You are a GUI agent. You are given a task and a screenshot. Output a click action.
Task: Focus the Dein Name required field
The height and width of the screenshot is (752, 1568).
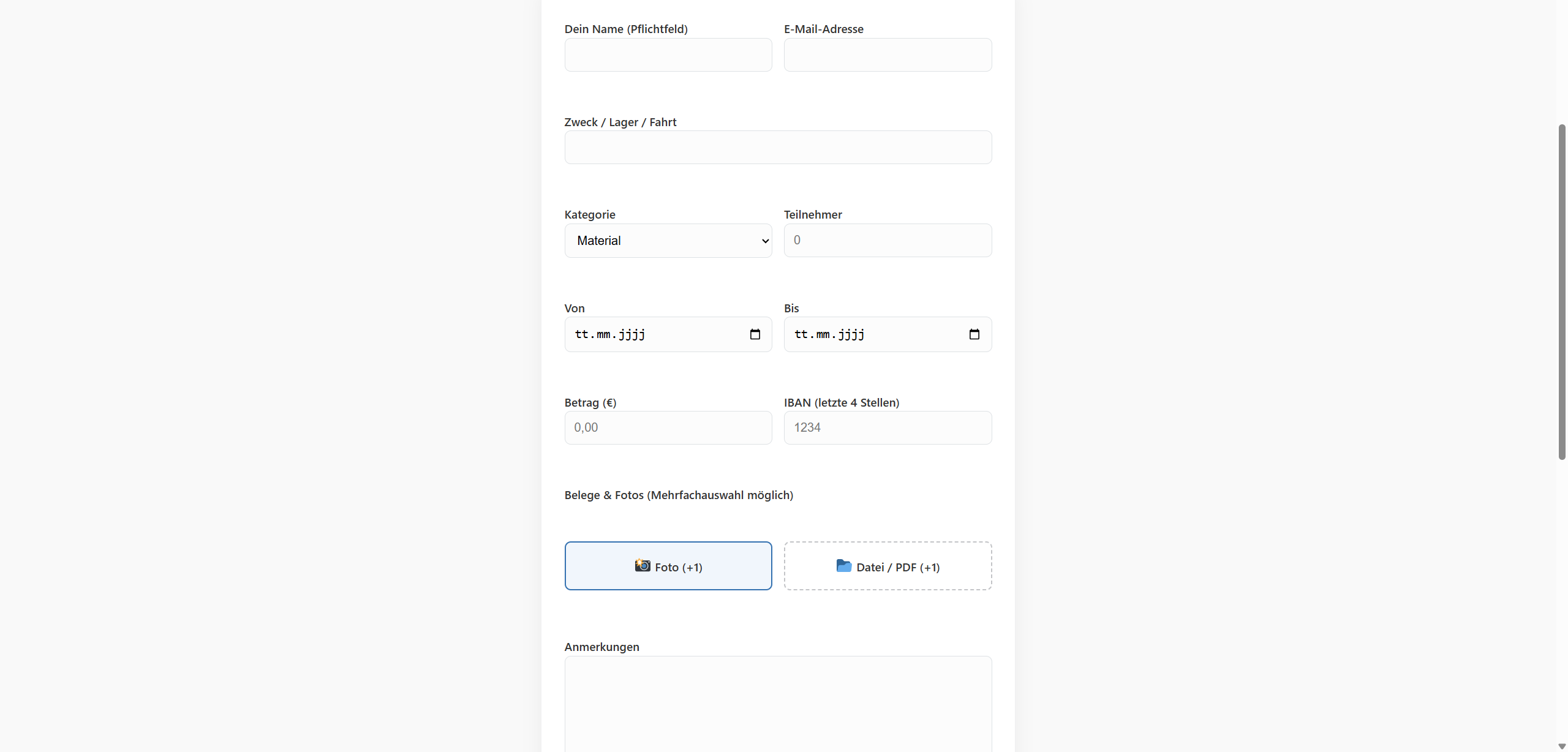coord(668,55)
